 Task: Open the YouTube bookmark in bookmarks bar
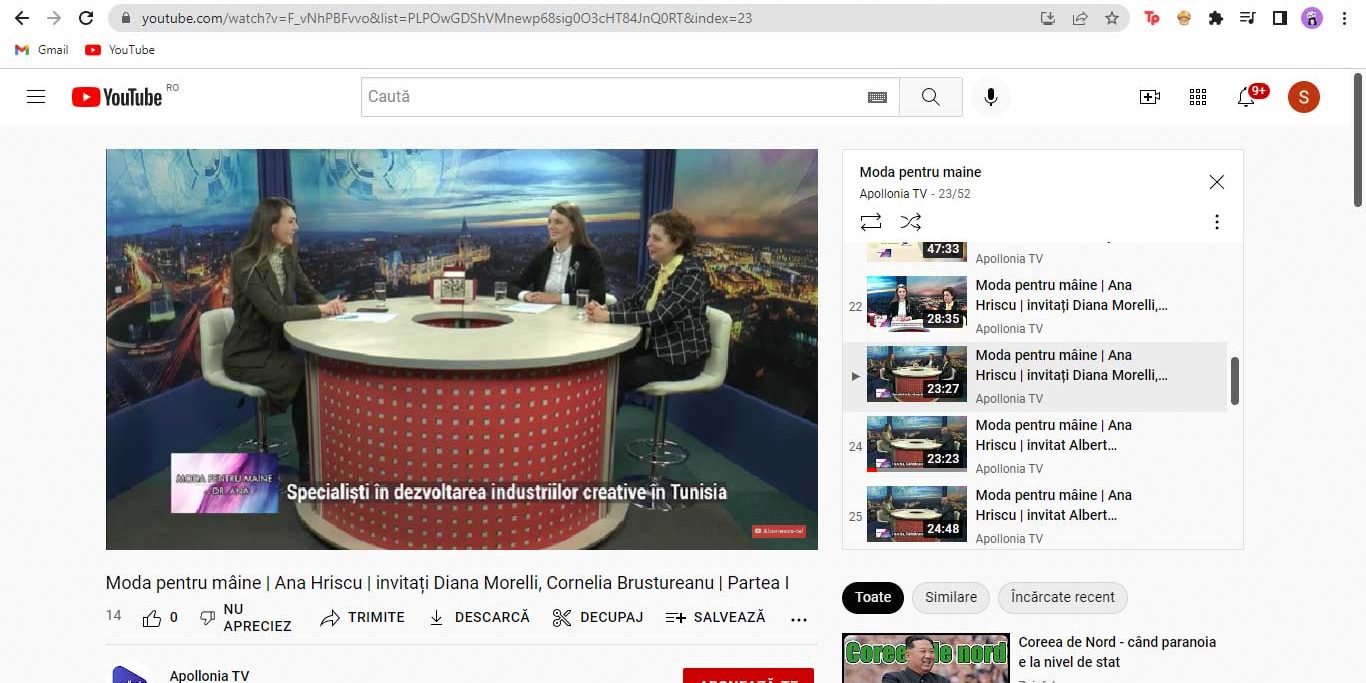pyautogui.click(x=120, y=50)
